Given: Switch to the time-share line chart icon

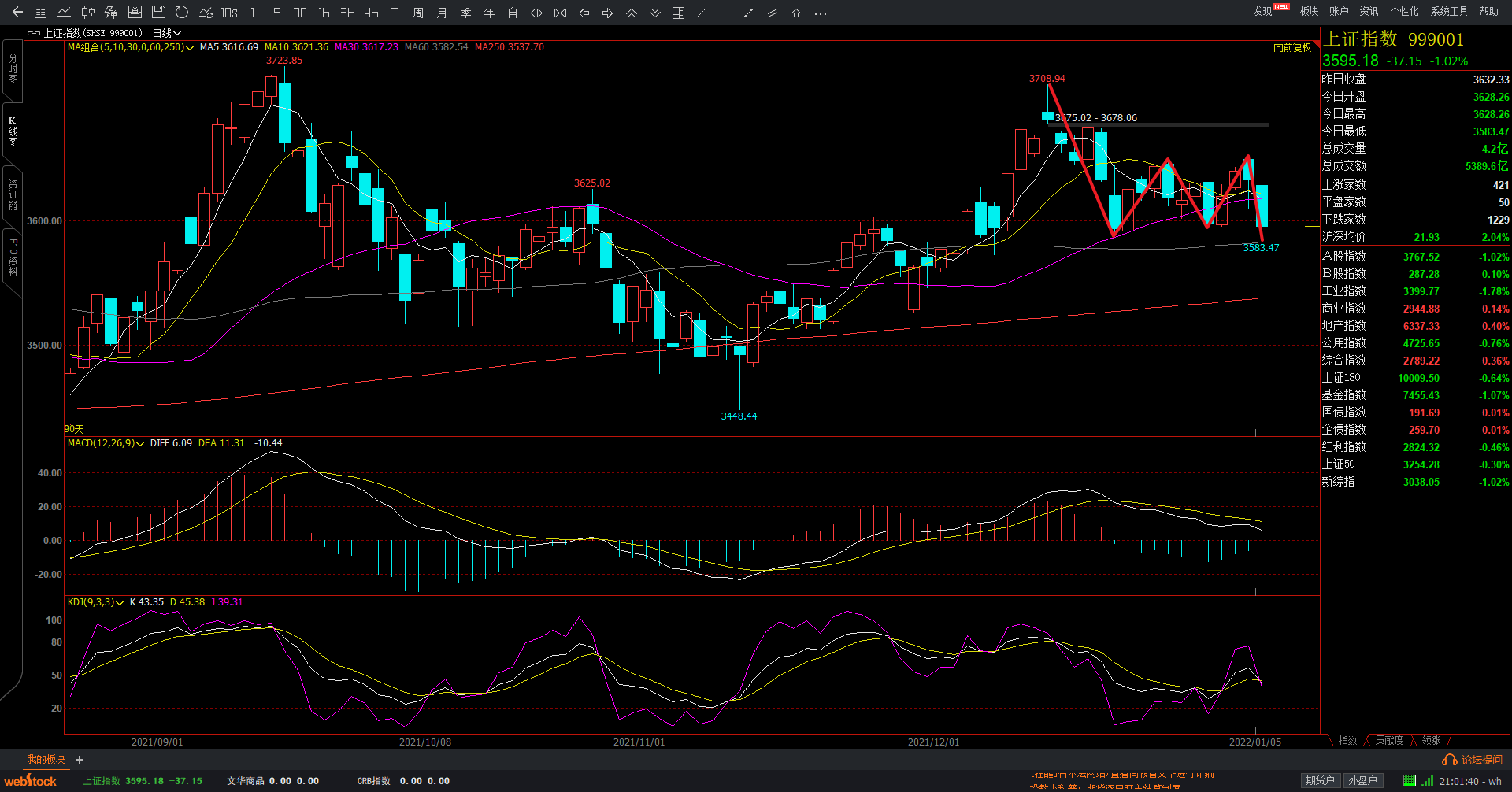Looking at the screenshot, I should pyautogui.click(x=65, y=13).
